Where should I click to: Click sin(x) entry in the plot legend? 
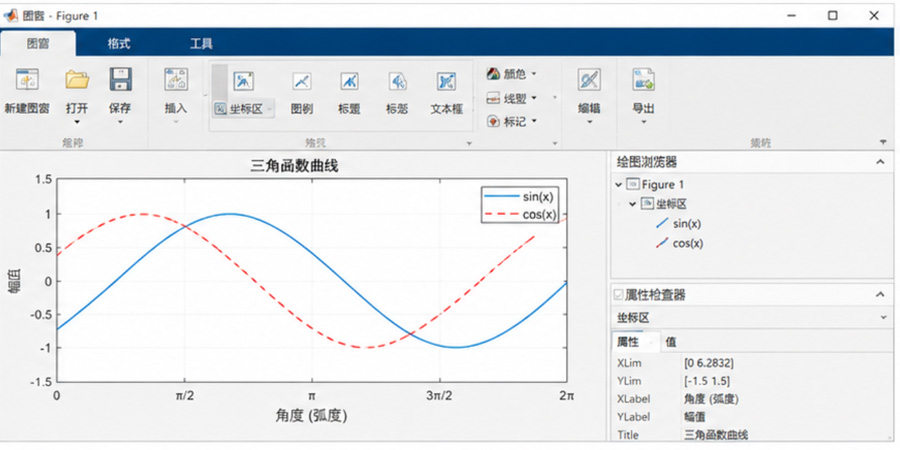[x=520, y=196]
